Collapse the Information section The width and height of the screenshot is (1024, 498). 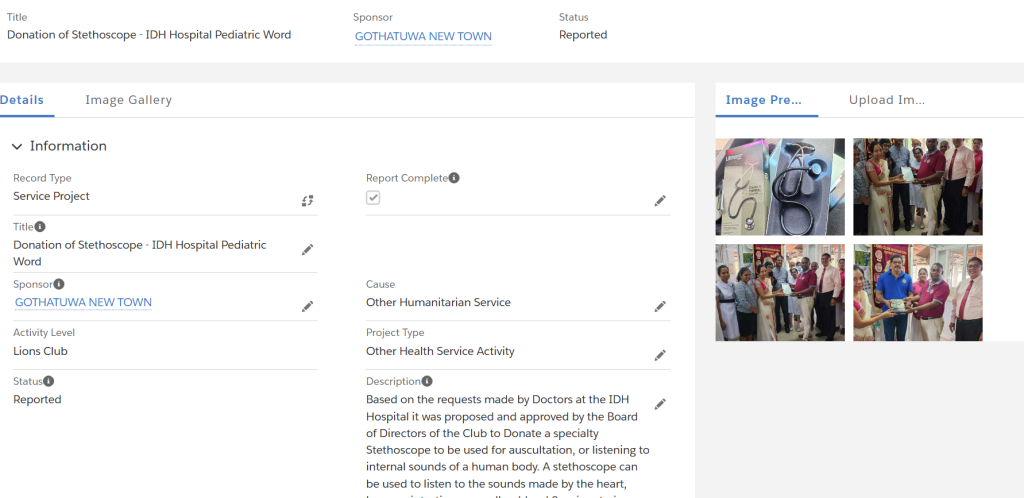coord(17,146)
